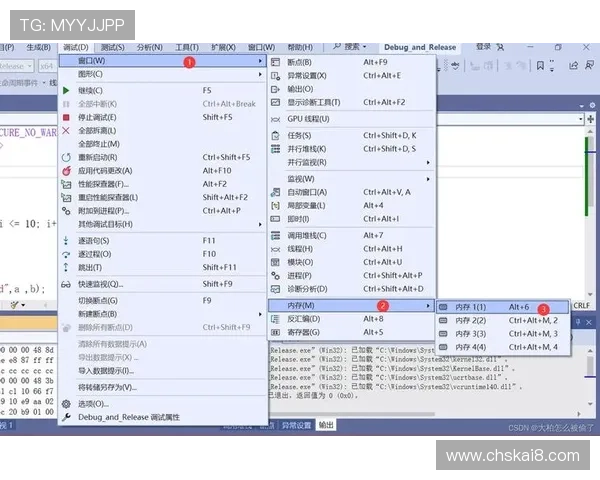The width and height of the screenshot is (600, 480).
Task: Open the Help (帮助) menu
Action: click(300, 47)
